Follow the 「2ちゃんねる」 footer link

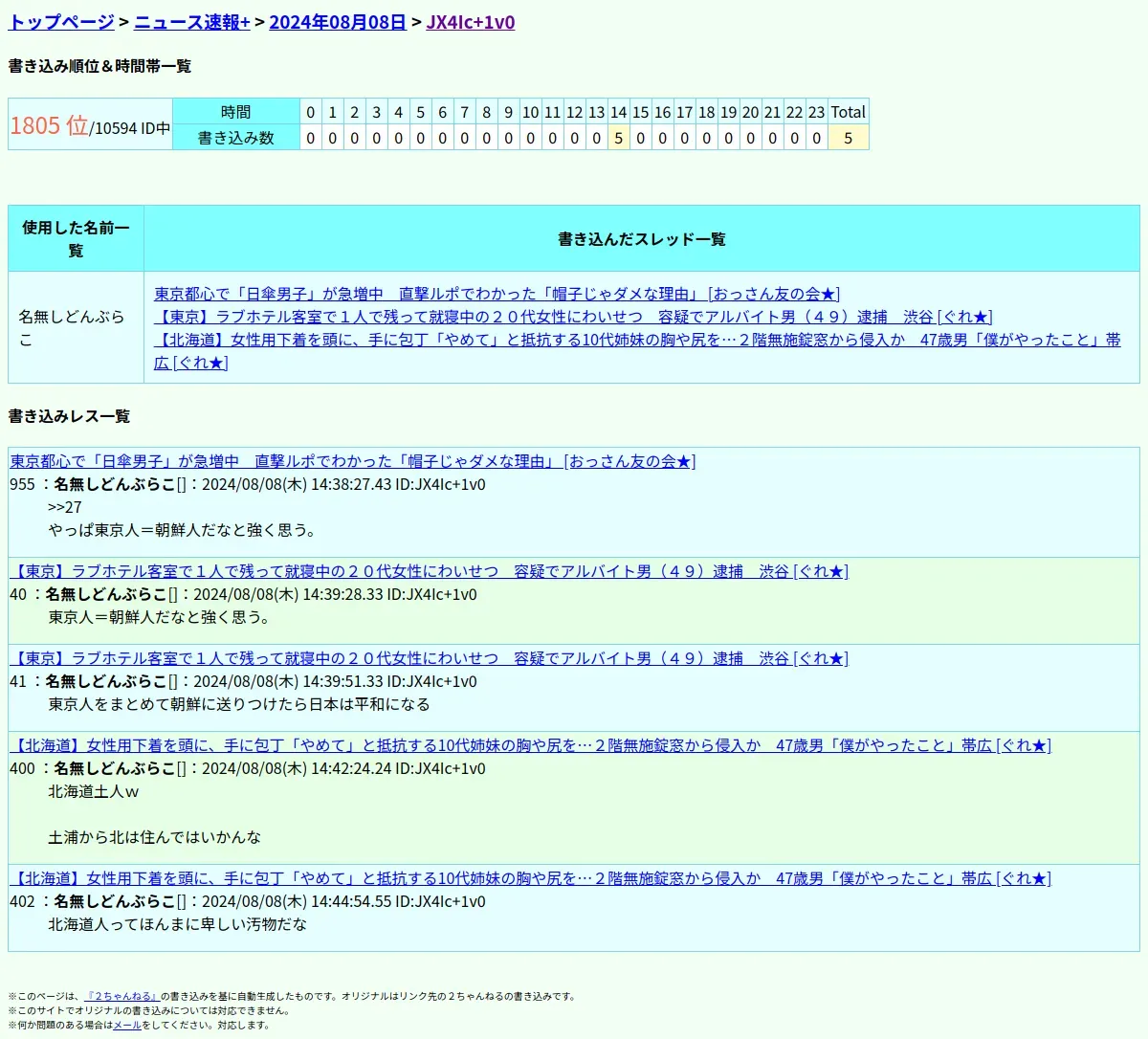coord(121,996)
